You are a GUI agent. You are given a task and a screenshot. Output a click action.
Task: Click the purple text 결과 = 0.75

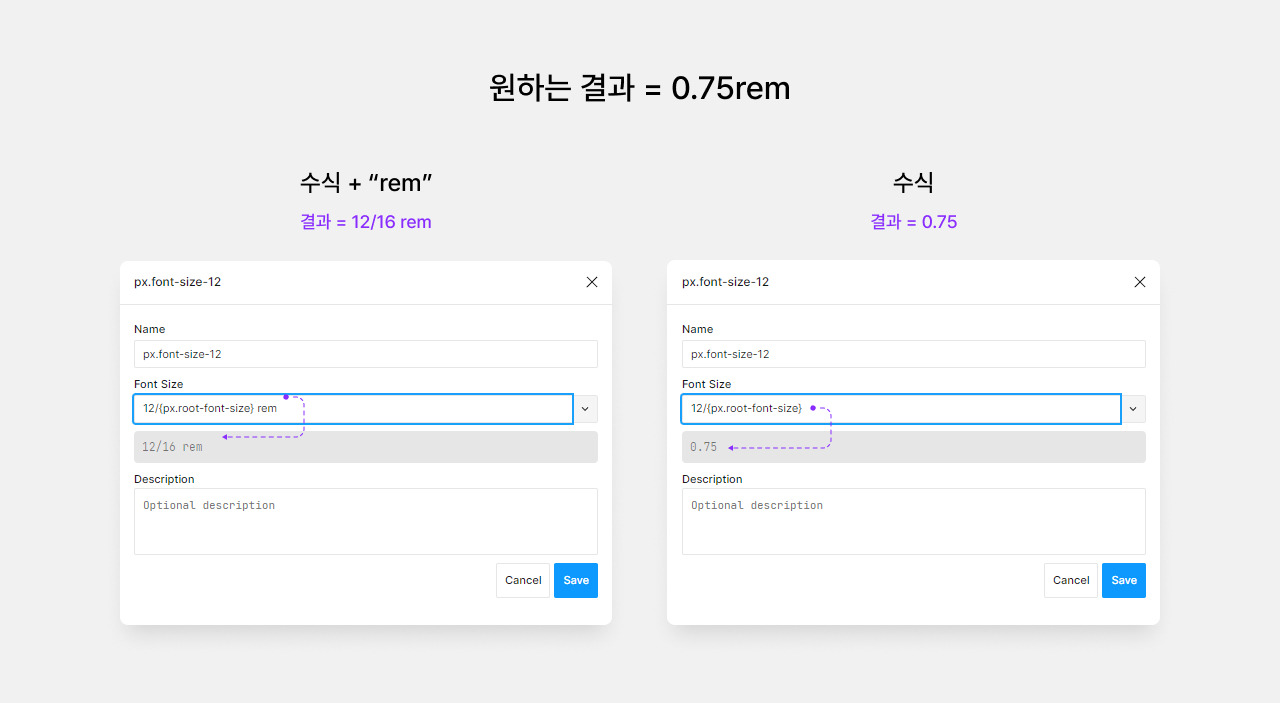tap(913, 221)
